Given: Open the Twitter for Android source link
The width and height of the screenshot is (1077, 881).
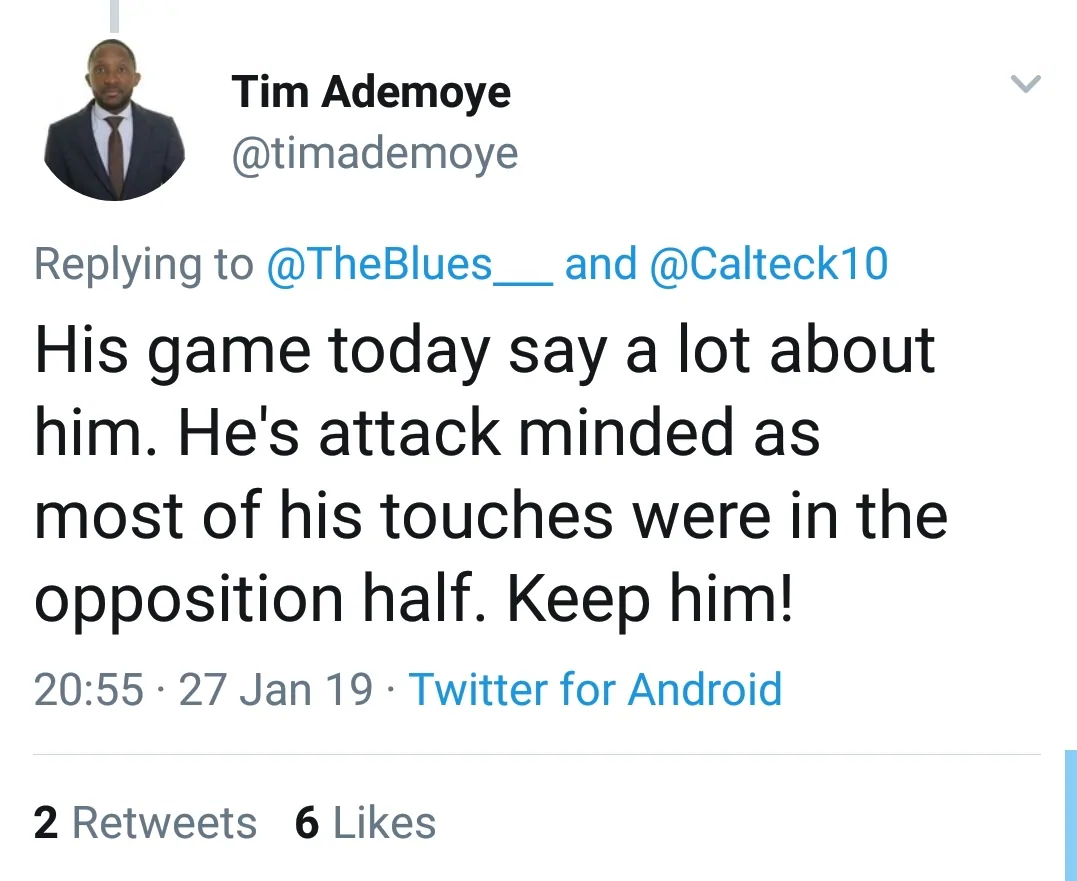Looking at the screenshot, I should (595, 690).
